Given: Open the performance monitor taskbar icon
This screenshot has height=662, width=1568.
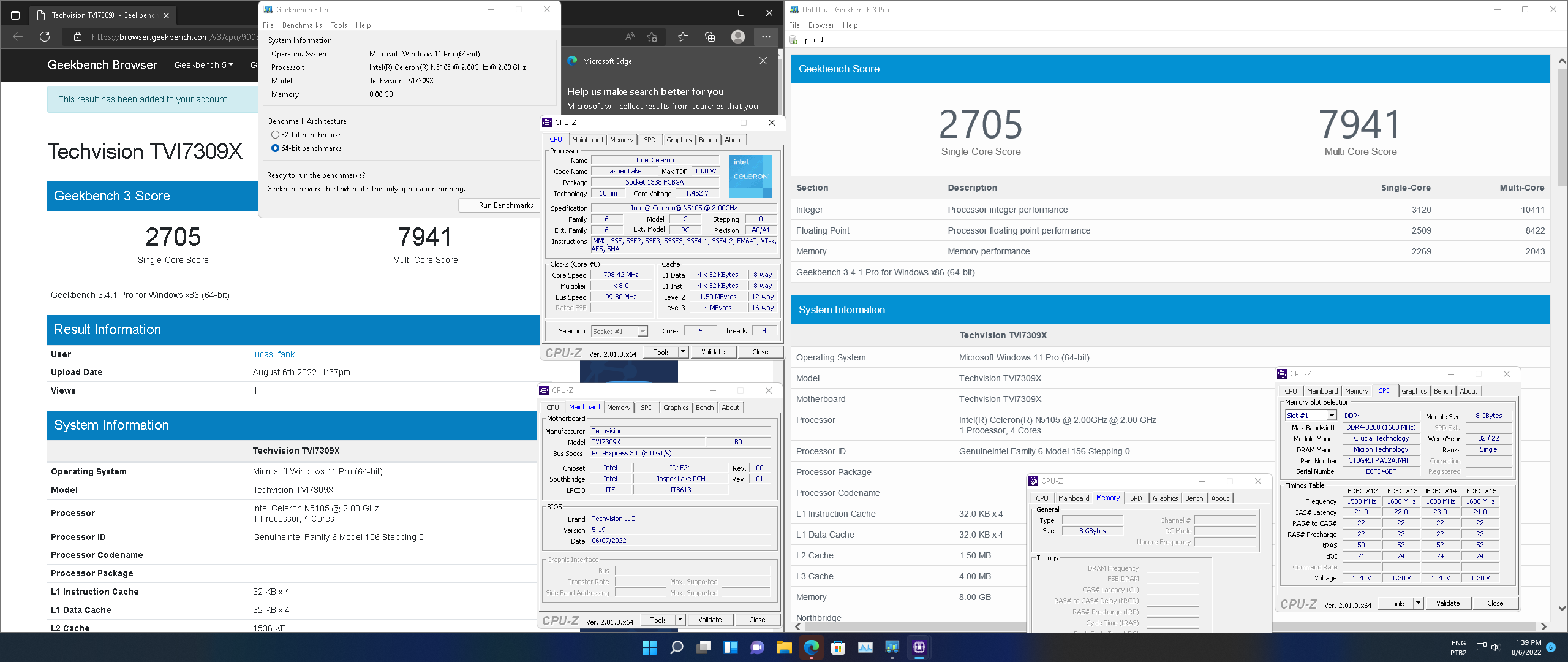Looking at the screenshot, I should point(865,647).
